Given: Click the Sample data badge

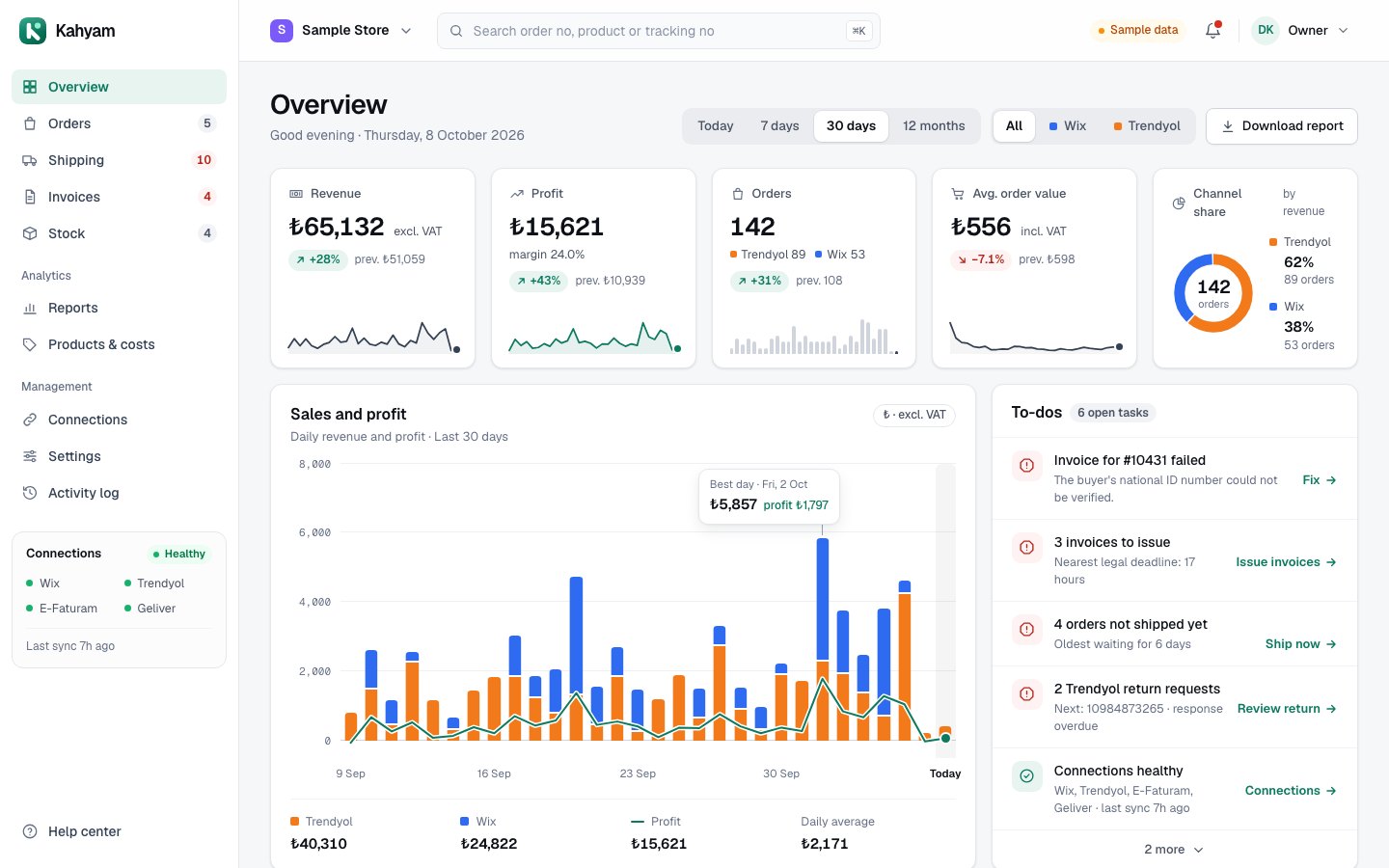Looking at the screenshot, I should pyautogui.click(x=1138, y=31).
